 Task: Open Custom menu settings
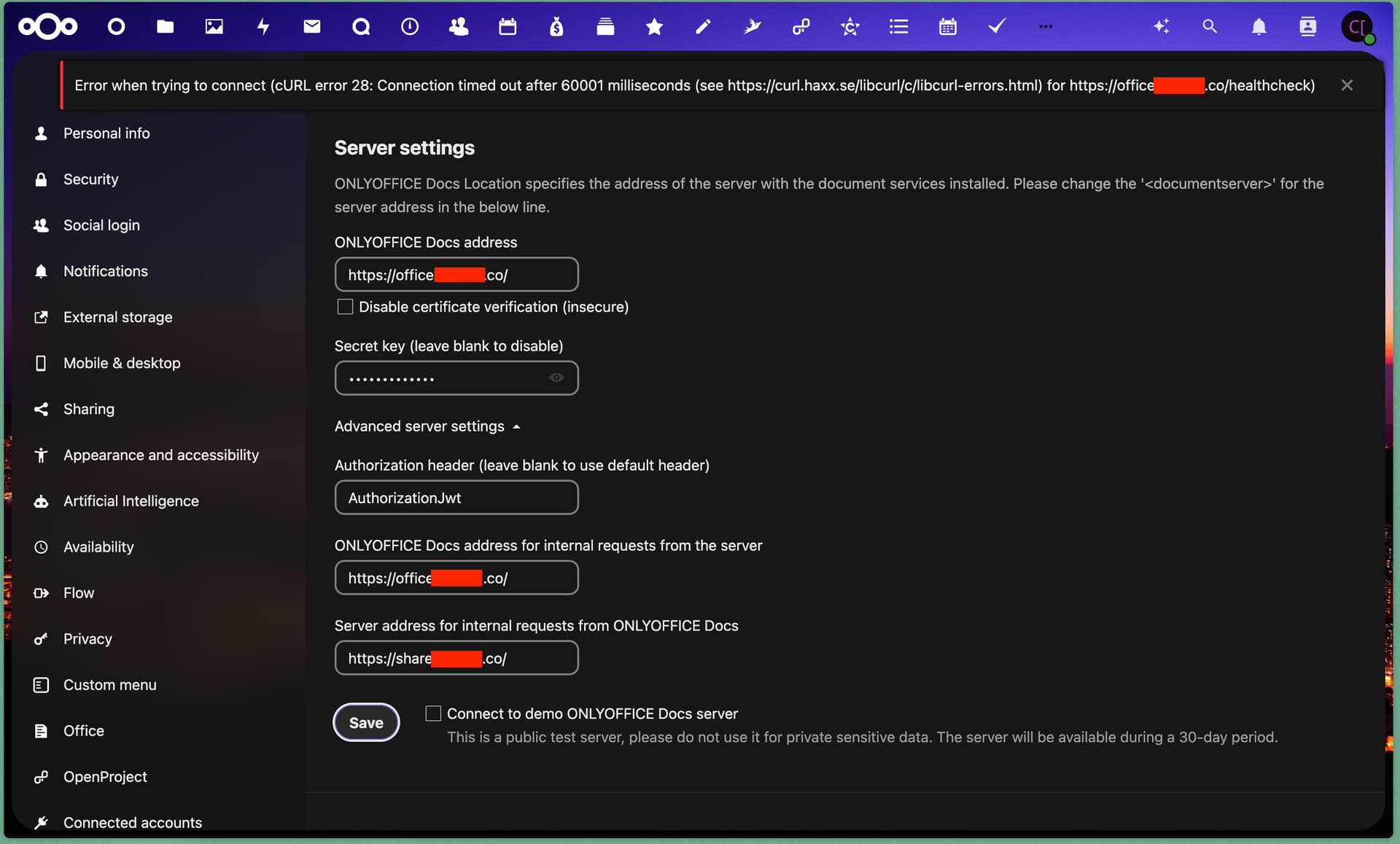pos(110,684)
